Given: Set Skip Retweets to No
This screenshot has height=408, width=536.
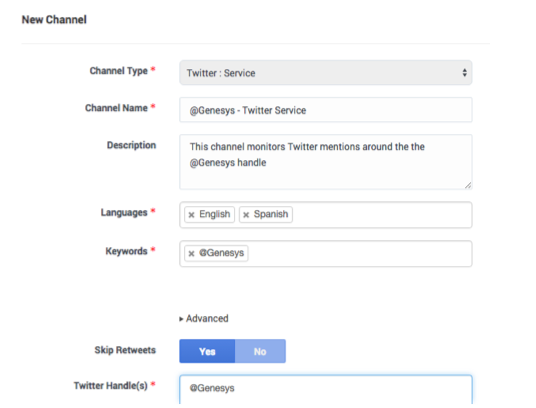Looking at the screenshot, I should [x=260, y=351].
